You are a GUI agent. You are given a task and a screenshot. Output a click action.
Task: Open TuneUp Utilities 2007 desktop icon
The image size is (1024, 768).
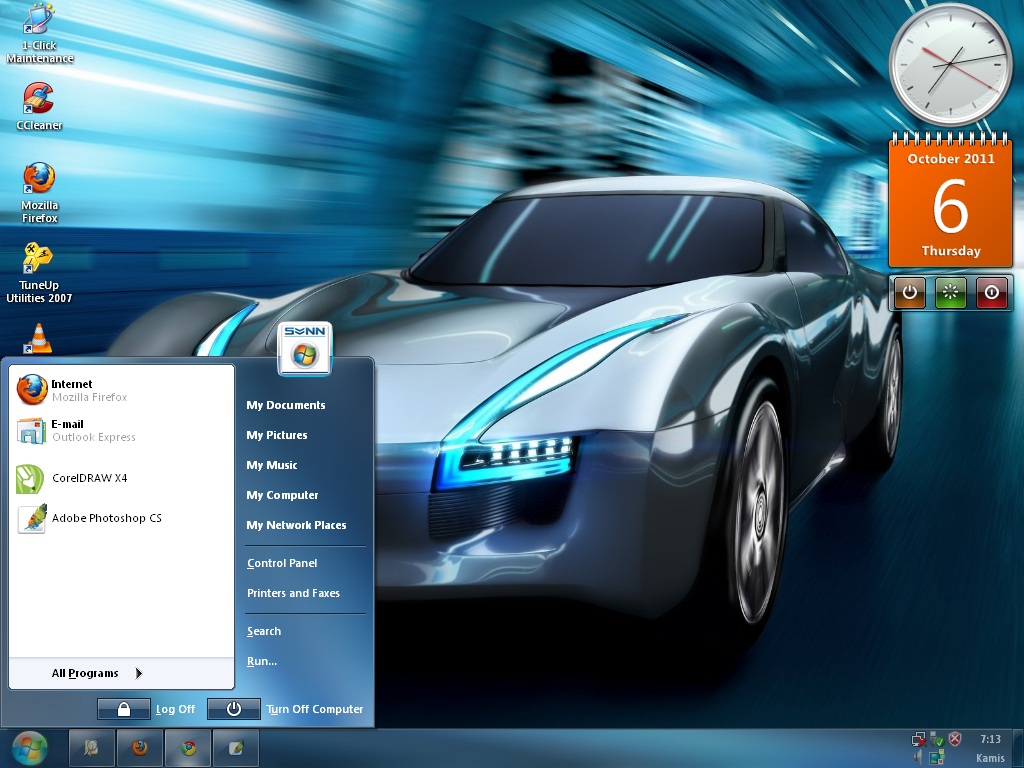click(39, 273)
